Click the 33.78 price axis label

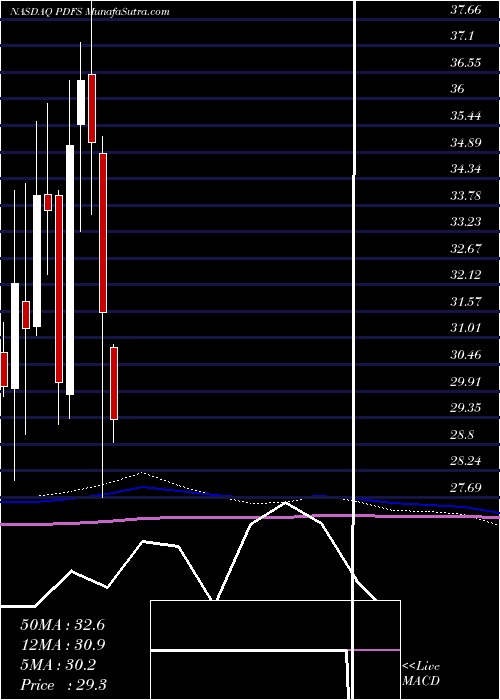[x=466, y=195]
